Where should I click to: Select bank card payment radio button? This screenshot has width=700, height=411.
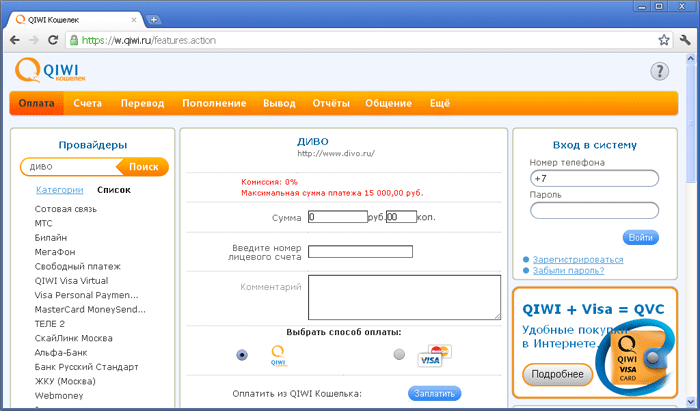point(399,354)
